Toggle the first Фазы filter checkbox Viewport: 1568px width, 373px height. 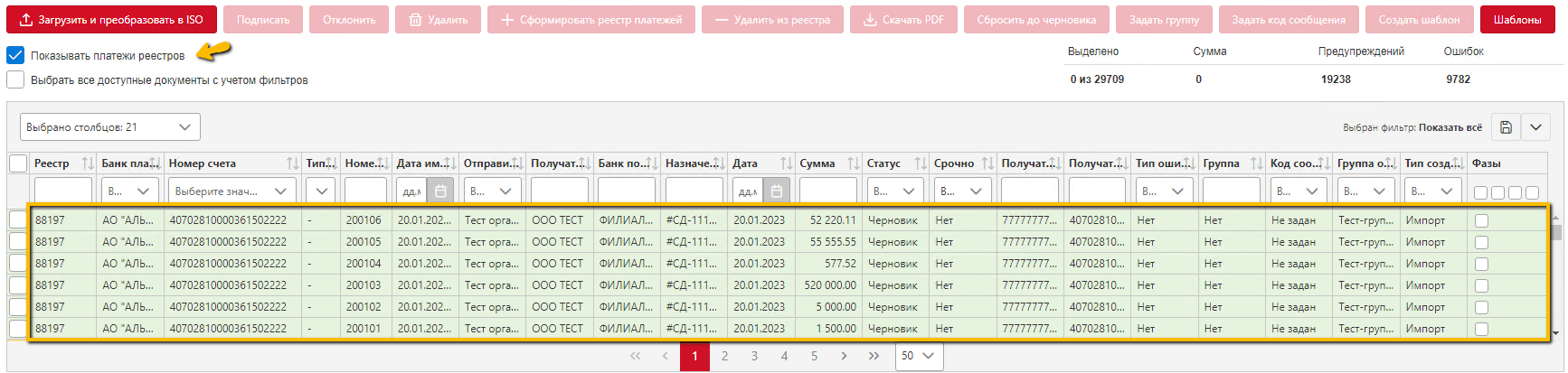pos(1480,192)
